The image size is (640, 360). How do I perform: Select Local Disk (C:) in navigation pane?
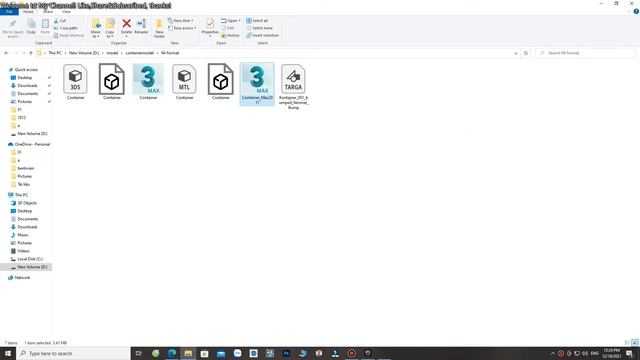30,259
